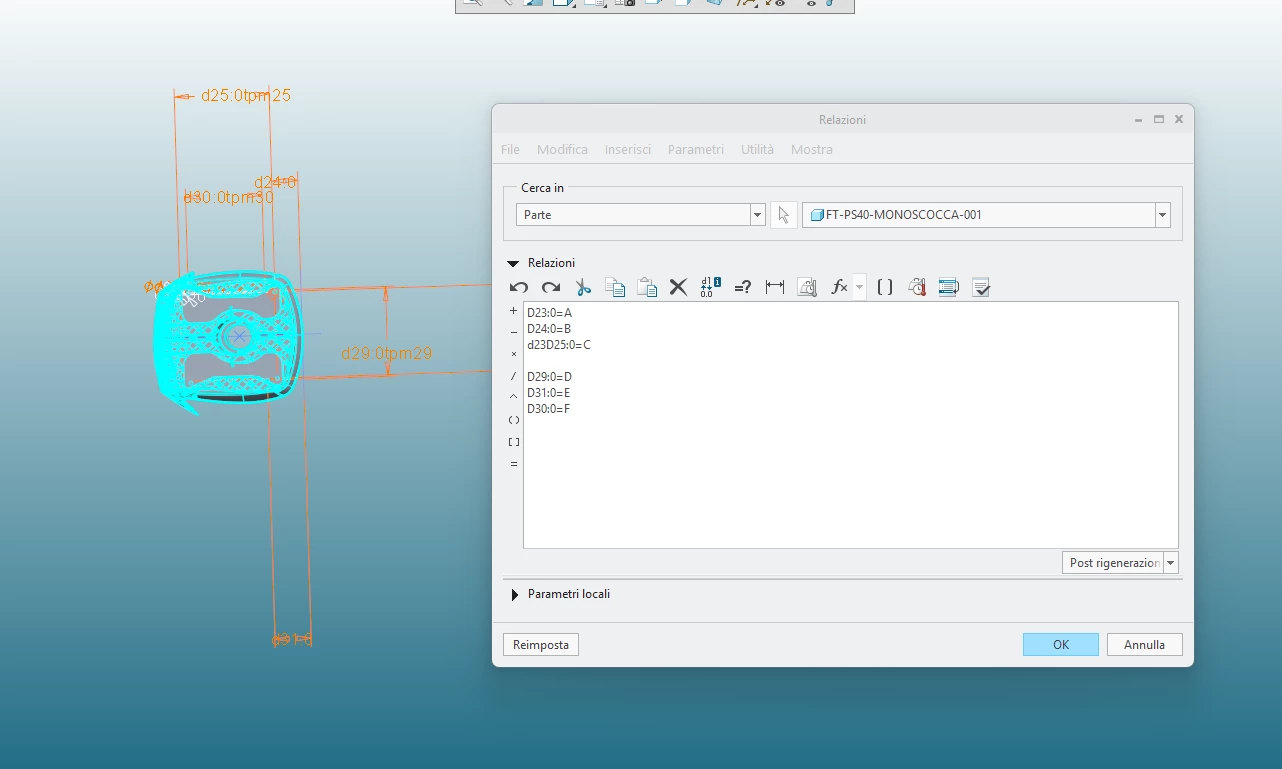Click relation line D30:0=F
This screenshot has height=769, width=1282.
[548, 409]
